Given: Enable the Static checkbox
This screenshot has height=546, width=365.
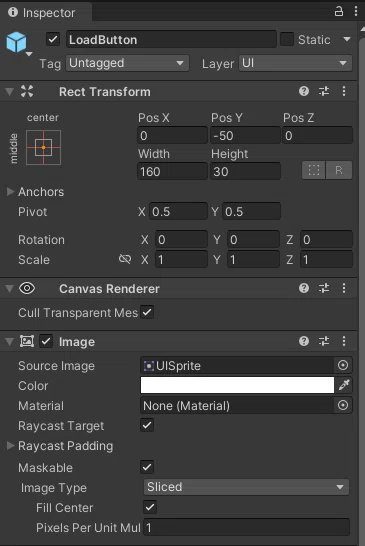Looking at the screenshot, I should click(x=287, y=39).
